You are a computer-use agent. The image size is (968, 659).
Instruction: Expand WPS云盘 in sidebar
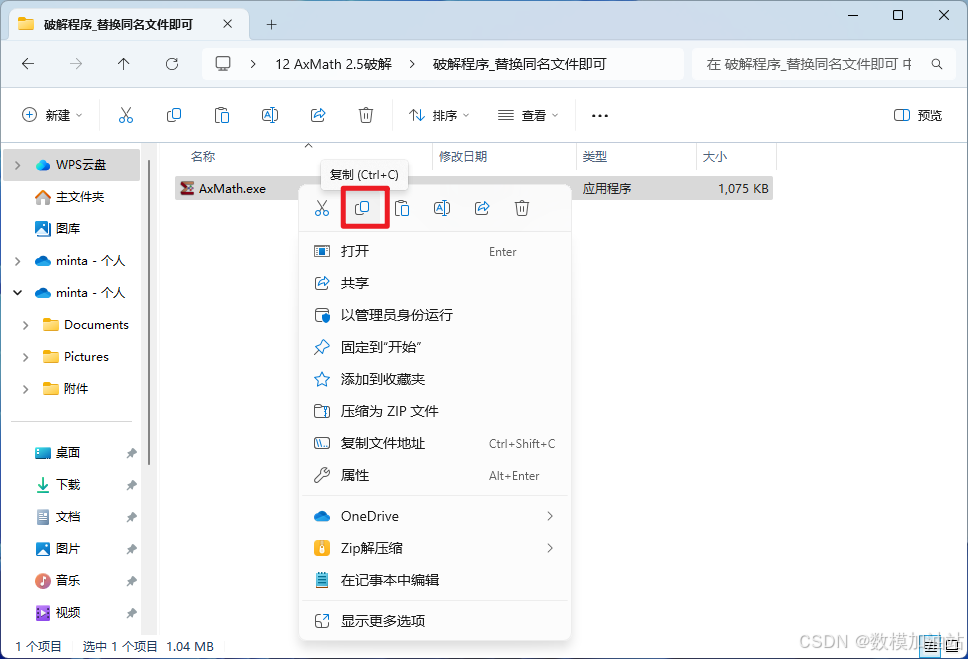click(17, 165)
